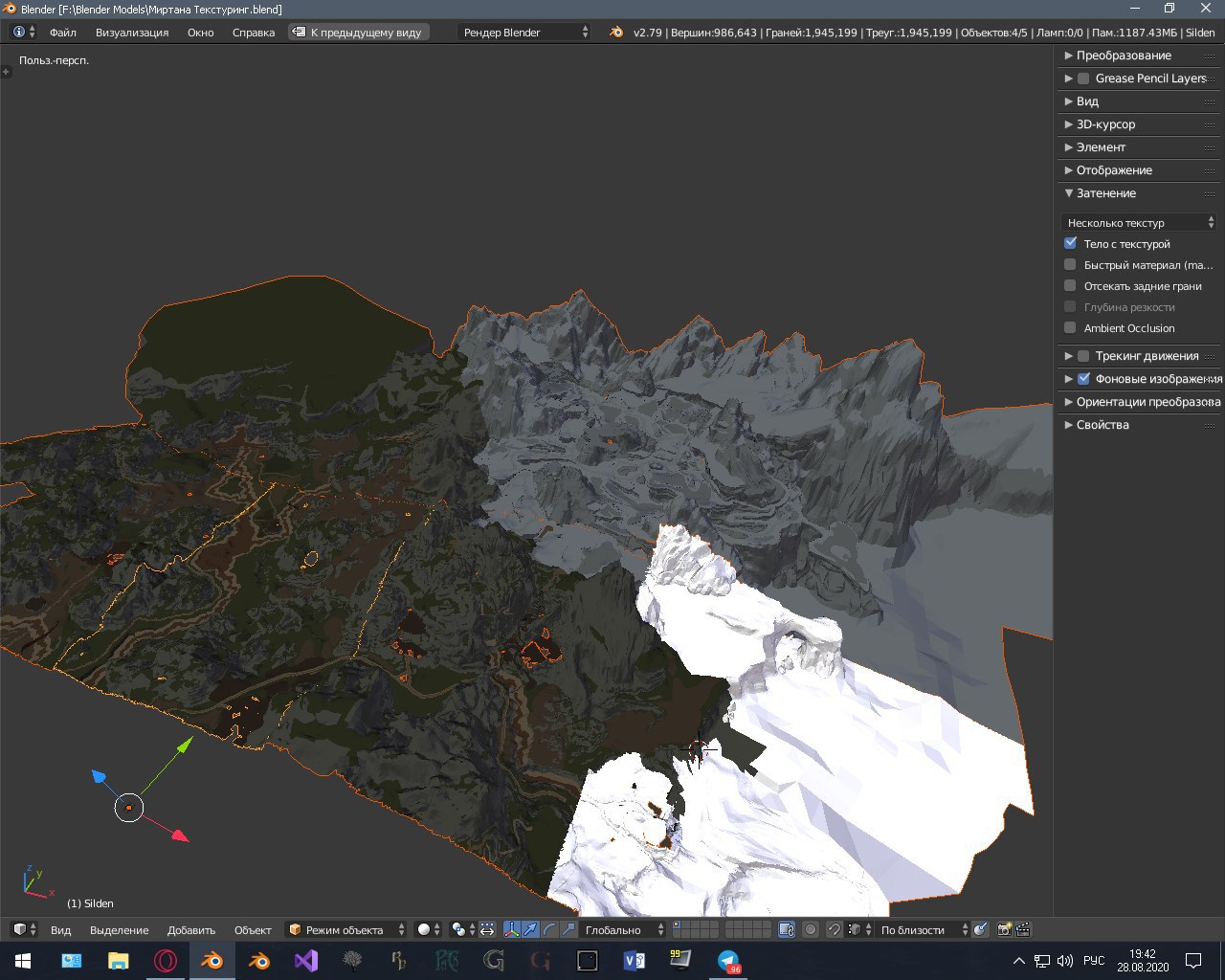Enable 'Отсекать задние грани' checkbox
1225x980 pixels.
coord(1070,285)
